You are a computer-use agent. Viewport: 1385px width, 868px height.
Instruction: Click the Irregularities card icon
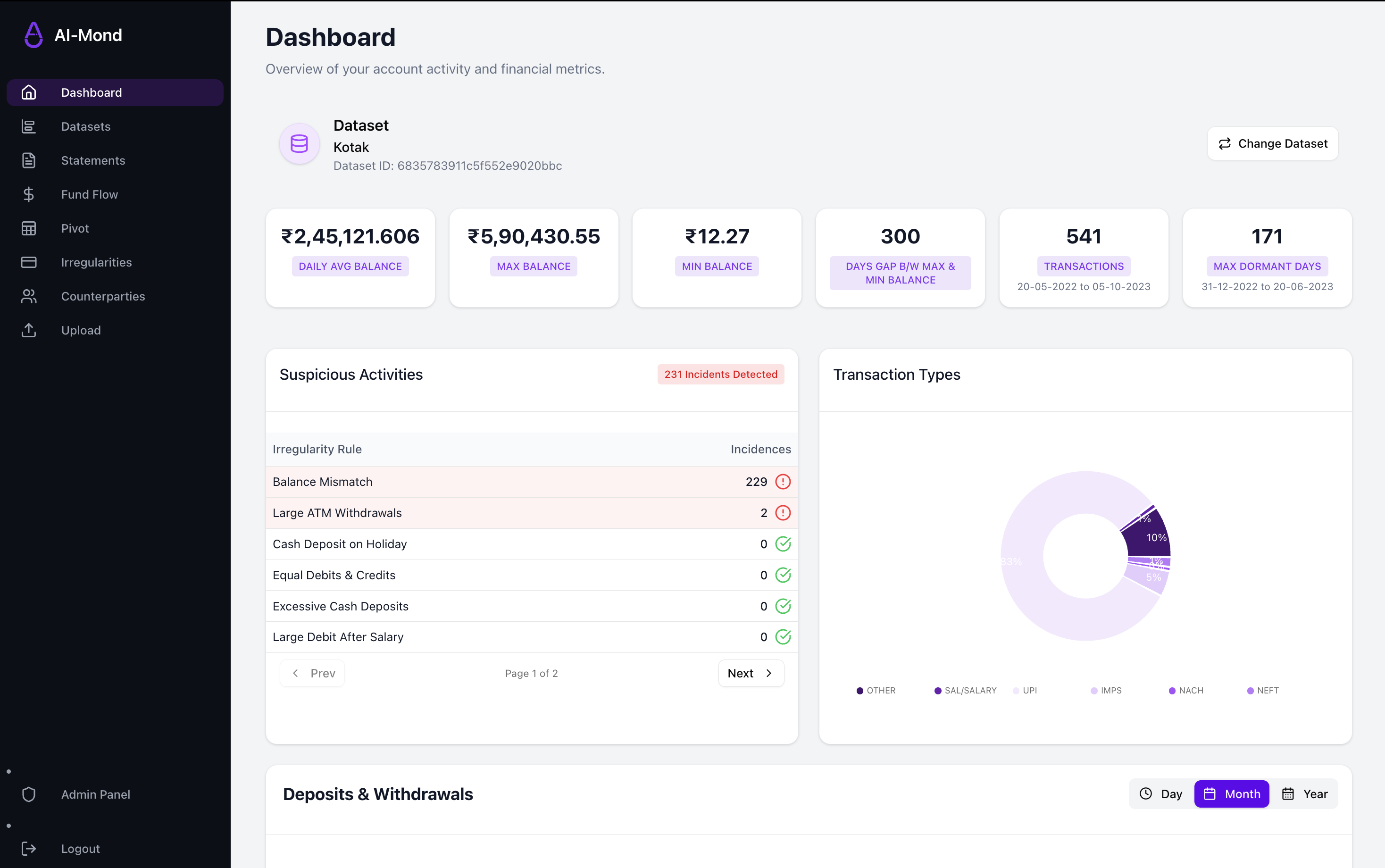[29, 262]
